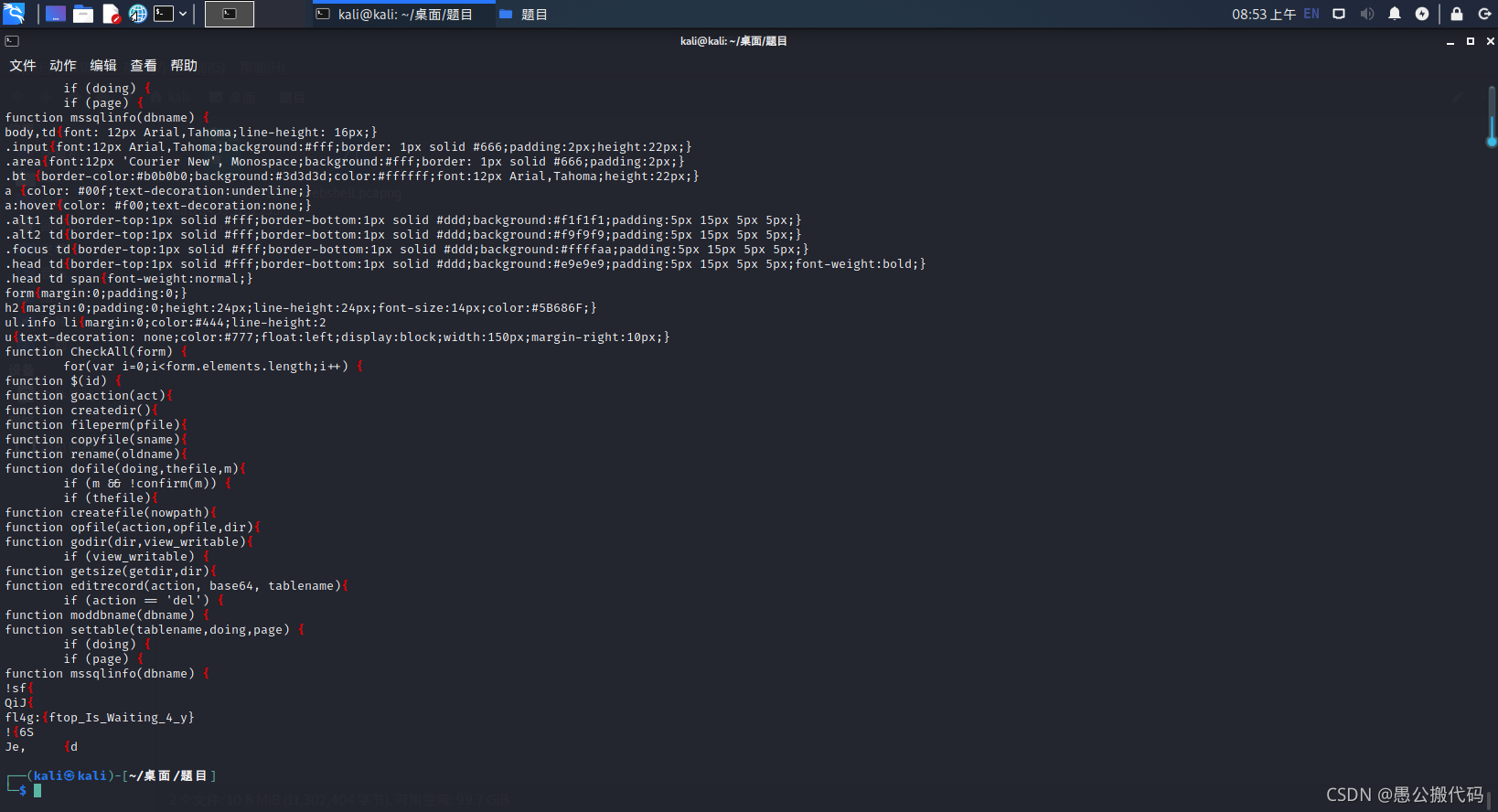Click the 'function fileperm(pfile)' line
This screenshot has height=812, width=1498.
click(96, 425)
